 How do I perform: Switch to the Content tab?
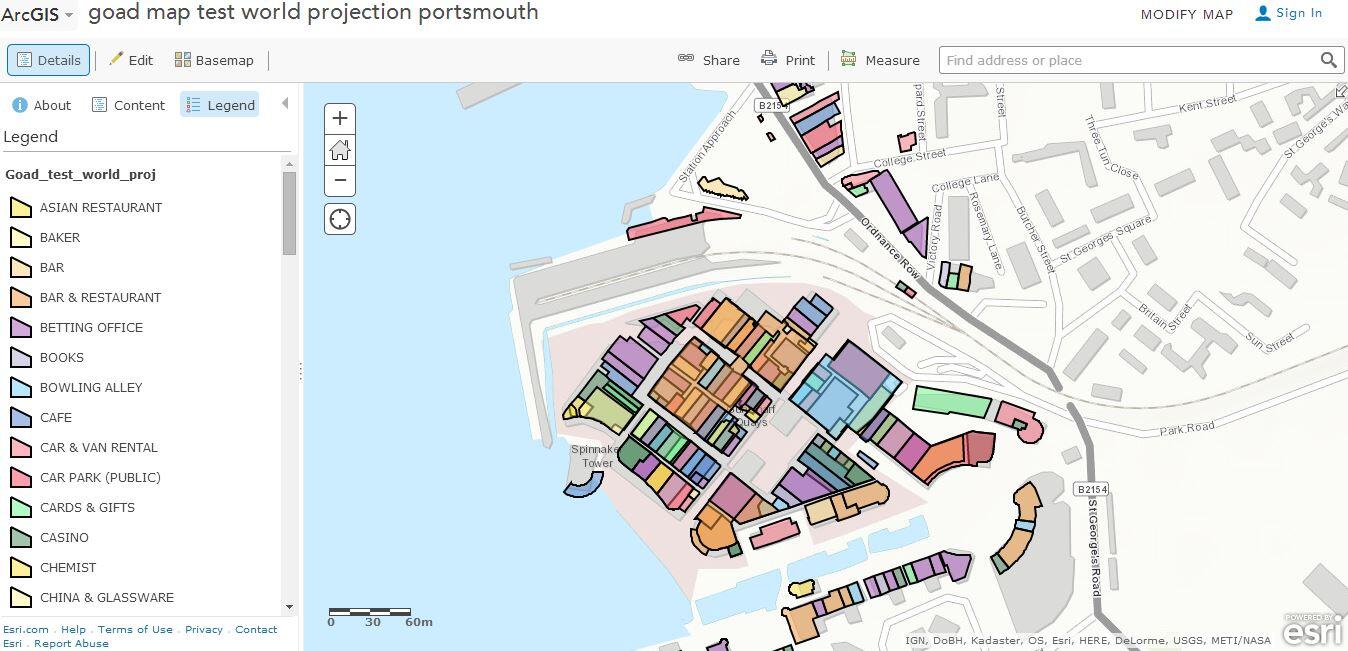(x=128, y=105)
